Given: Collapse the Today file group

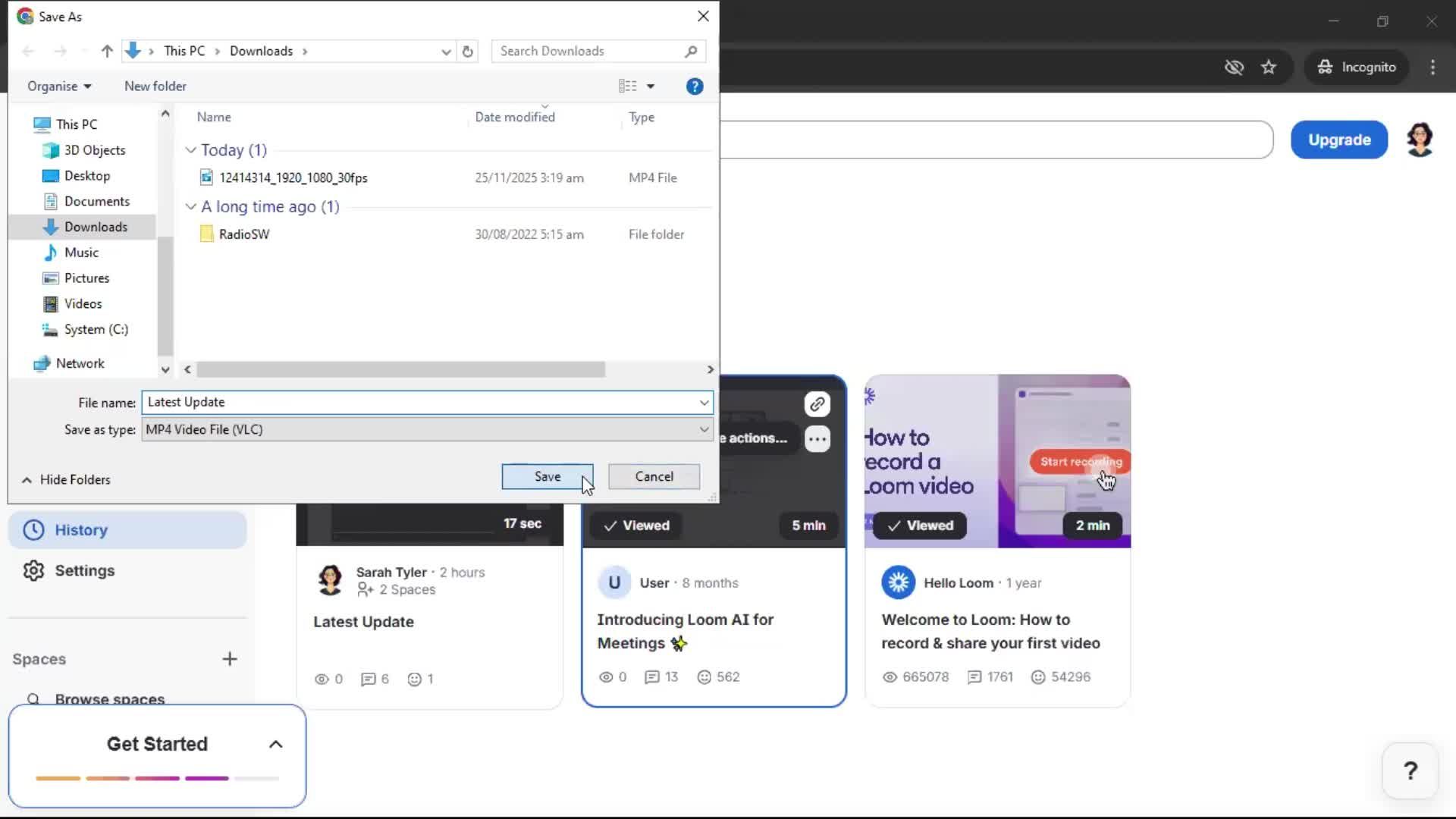Looking at the screenshot, I should [x=190, y=149].
